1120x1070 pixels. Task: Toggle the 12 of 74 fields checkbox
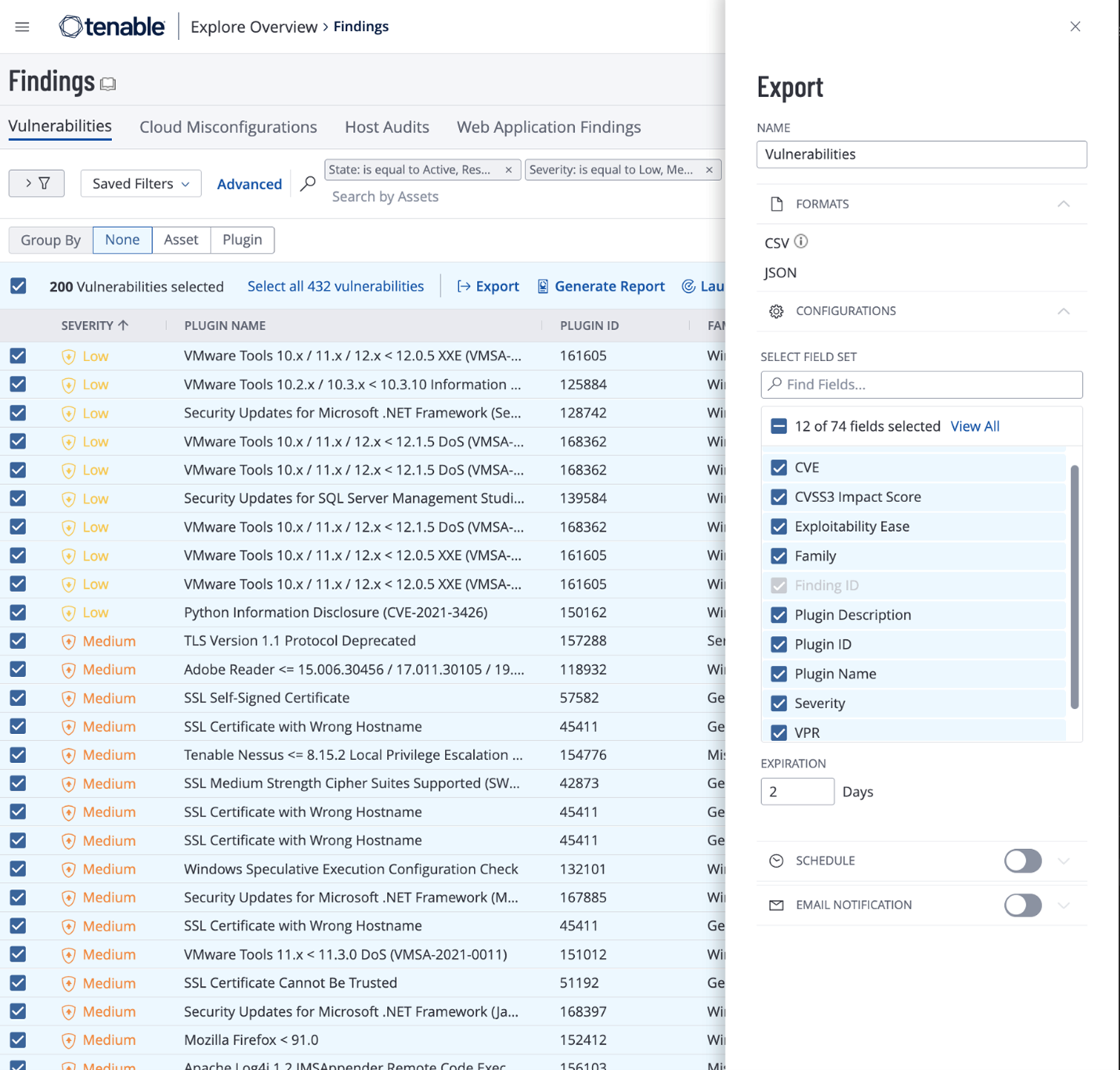779,426
